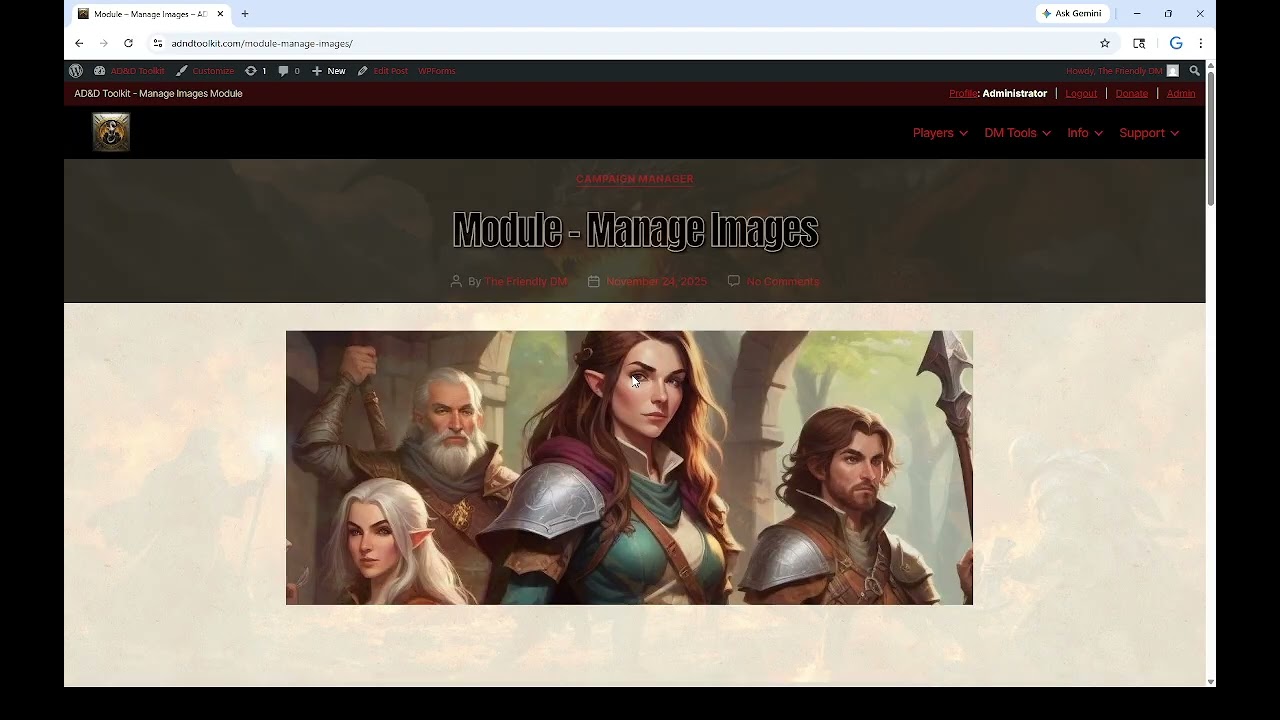The width and height of the screenshot is (1280, 720).
Task: Click the No Comments link
Action: (x=783, y=282)
